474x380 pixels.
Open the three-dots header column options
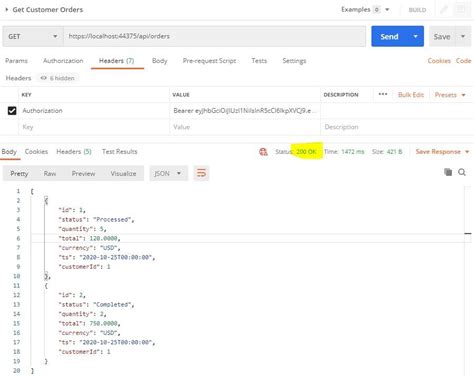[383, 94]
